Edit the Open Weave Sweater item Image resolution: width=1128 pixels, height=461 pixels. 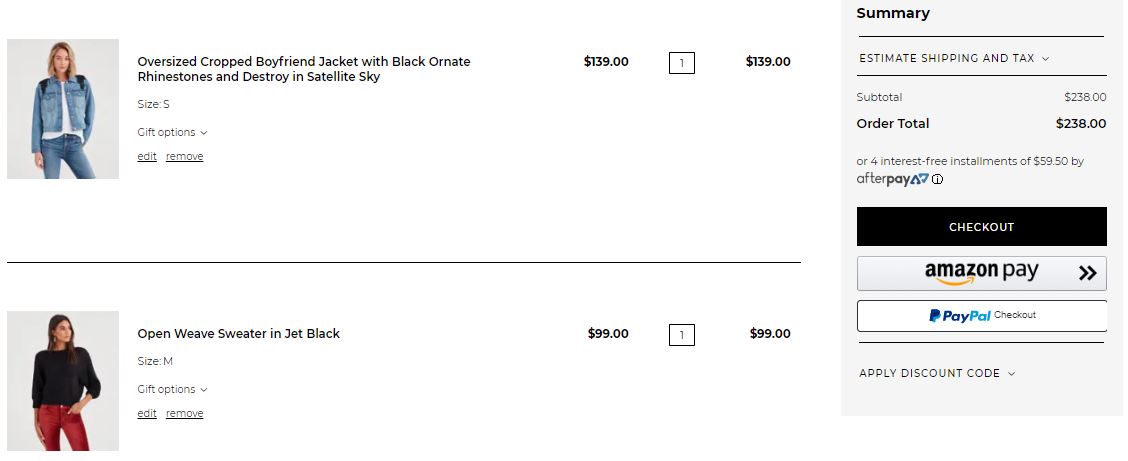(x=147, y=414)
